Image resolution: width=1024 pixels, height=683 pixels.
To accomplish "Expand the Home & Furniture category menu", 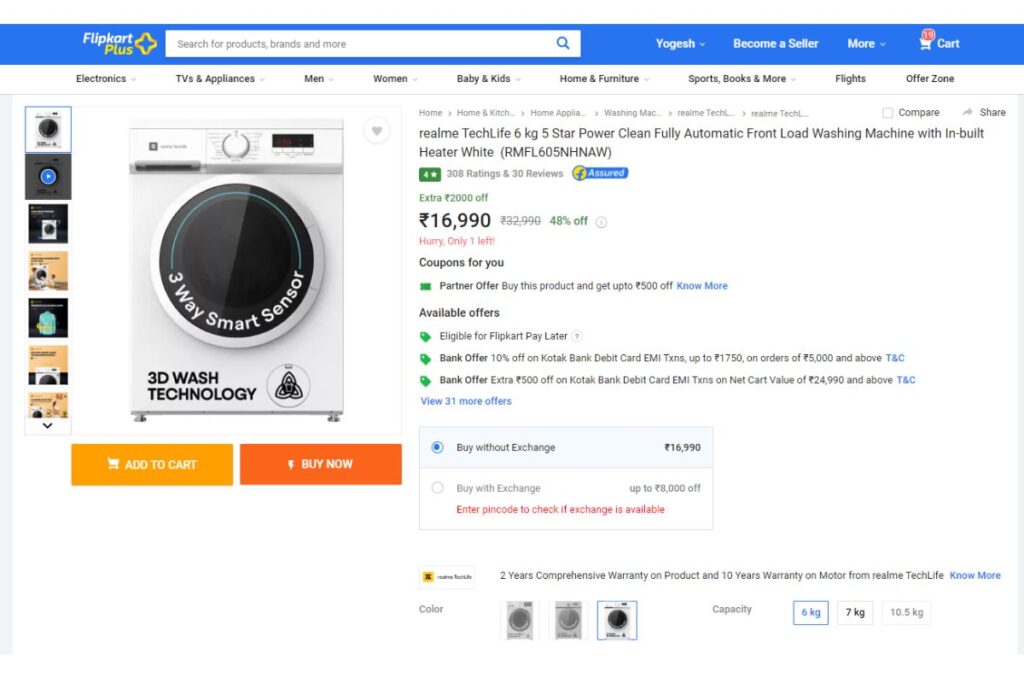I will pyautogui.click(x=604, y=79).
